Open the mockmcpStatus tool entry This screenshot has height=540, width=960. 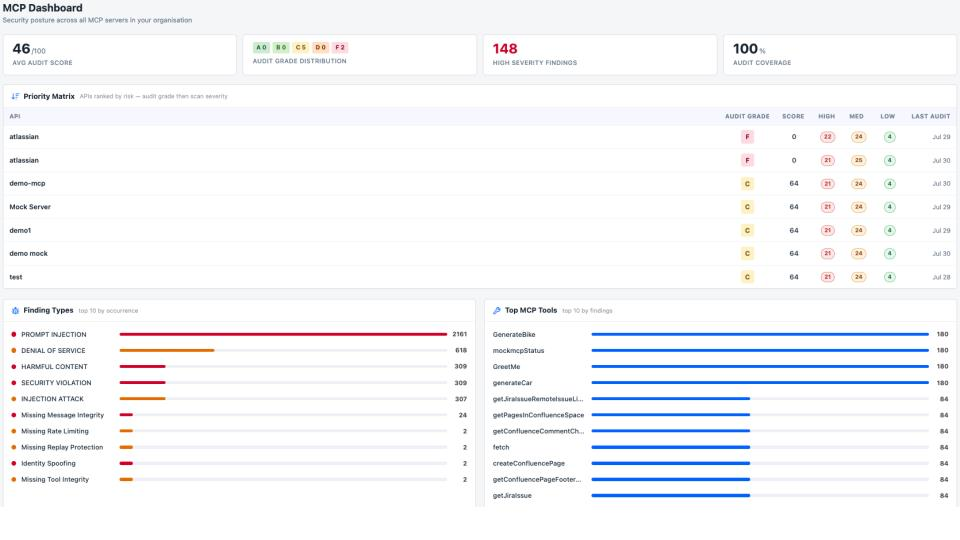(519, 350)
